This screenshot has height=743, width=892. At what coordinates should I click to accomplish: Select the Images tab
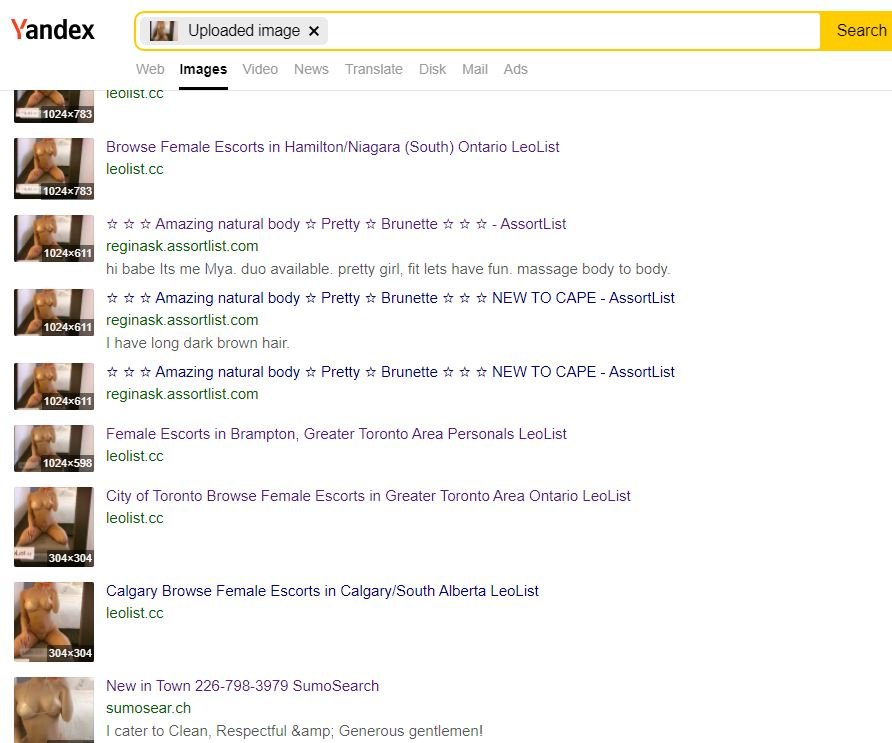203,69
